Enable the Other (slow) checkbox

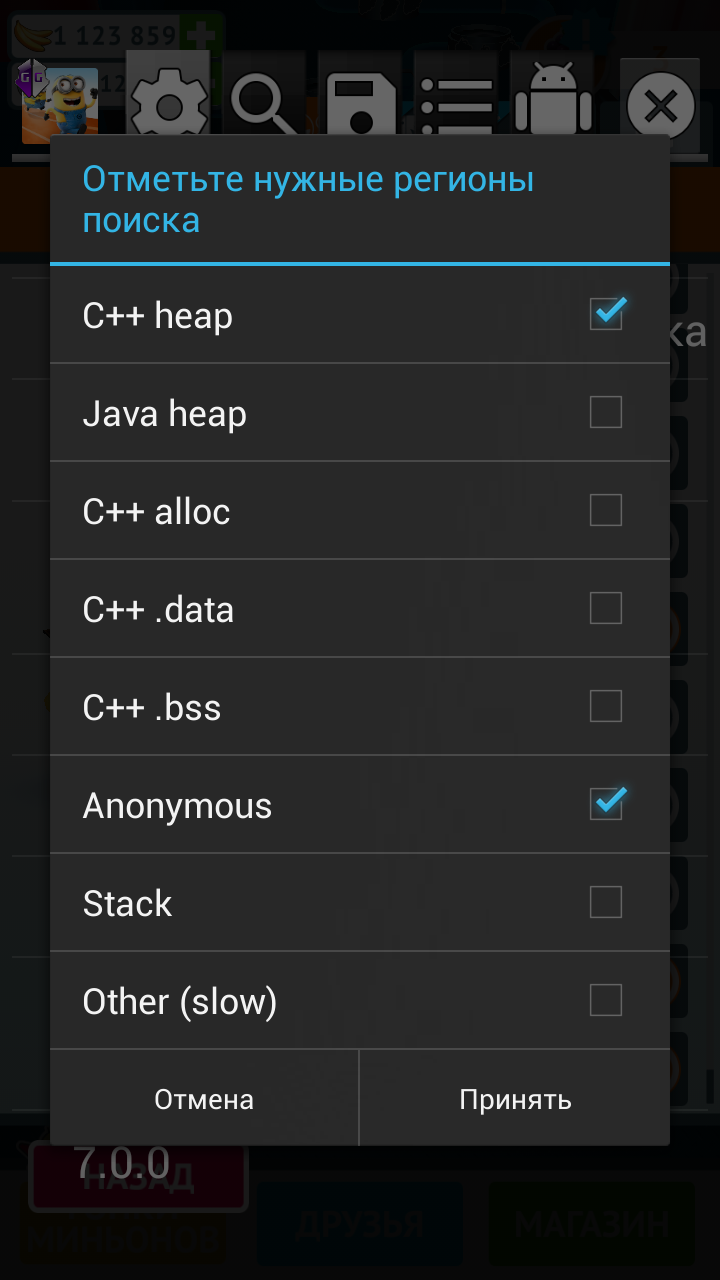pos(606,1000)
